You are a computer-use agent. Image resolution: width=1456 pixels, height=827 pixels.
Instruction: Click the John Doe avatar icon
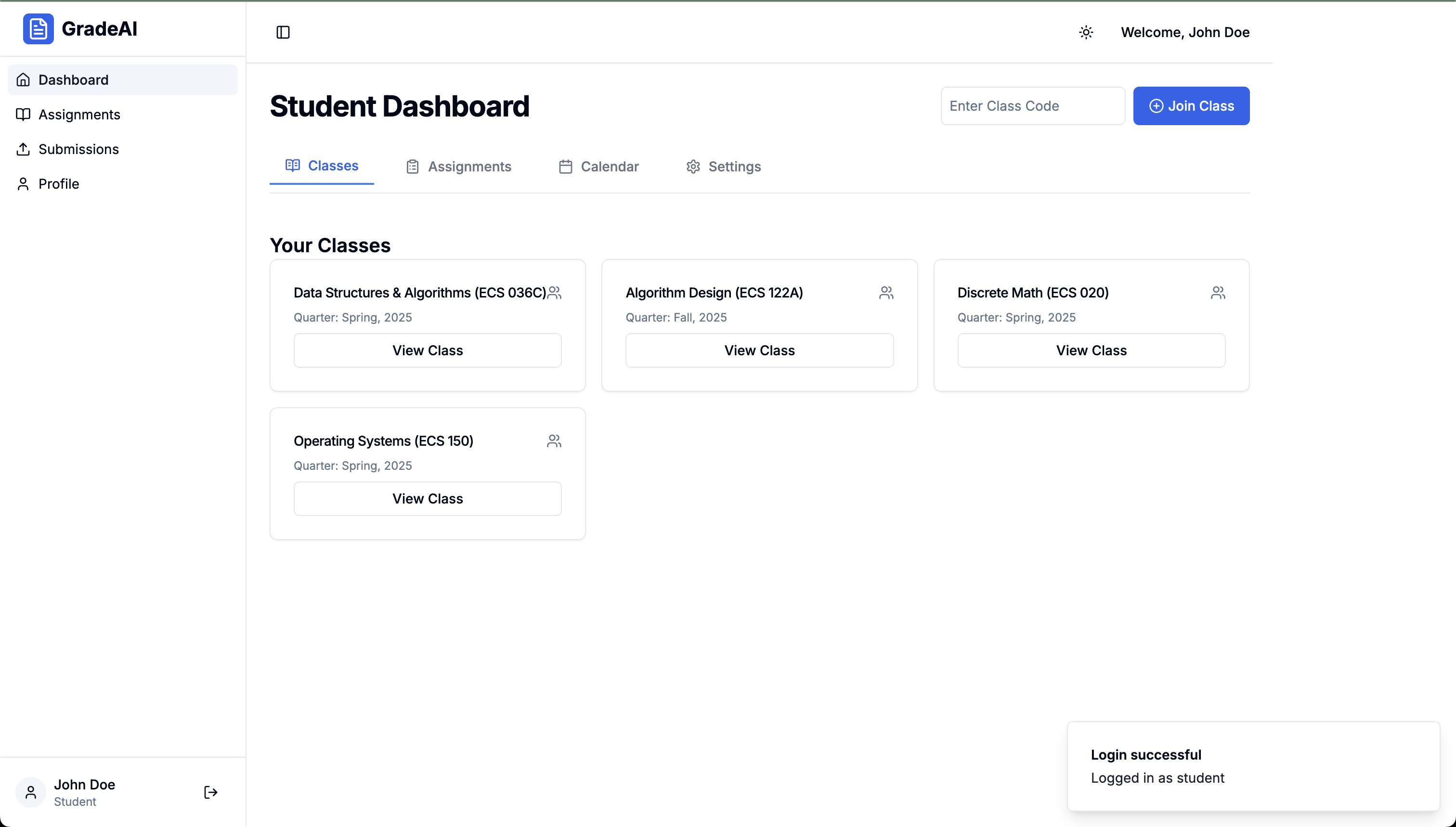(31, 792)
